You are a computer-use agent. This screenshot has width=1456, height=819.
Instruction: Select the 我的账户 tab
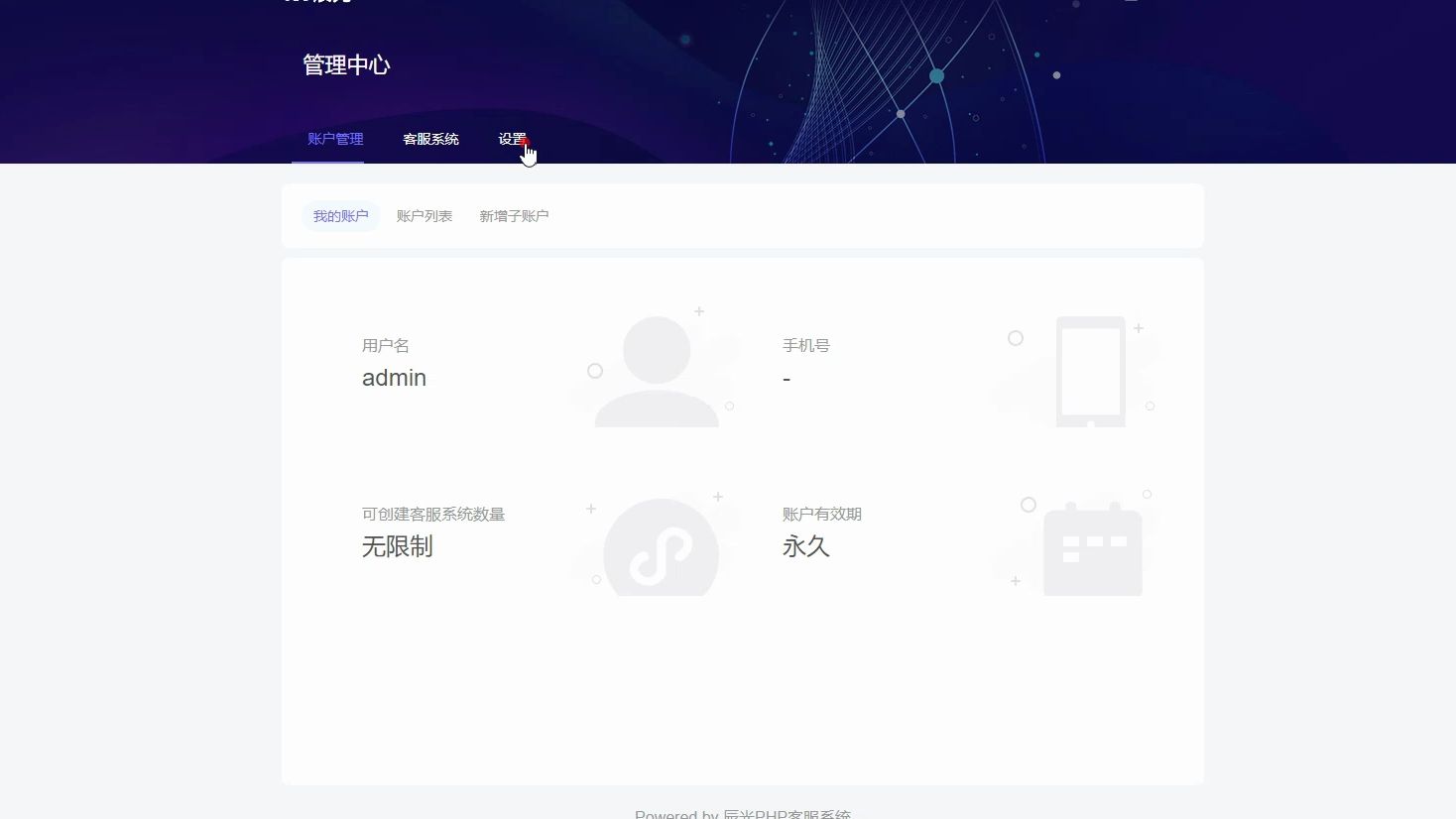click(x=340, y=215)
